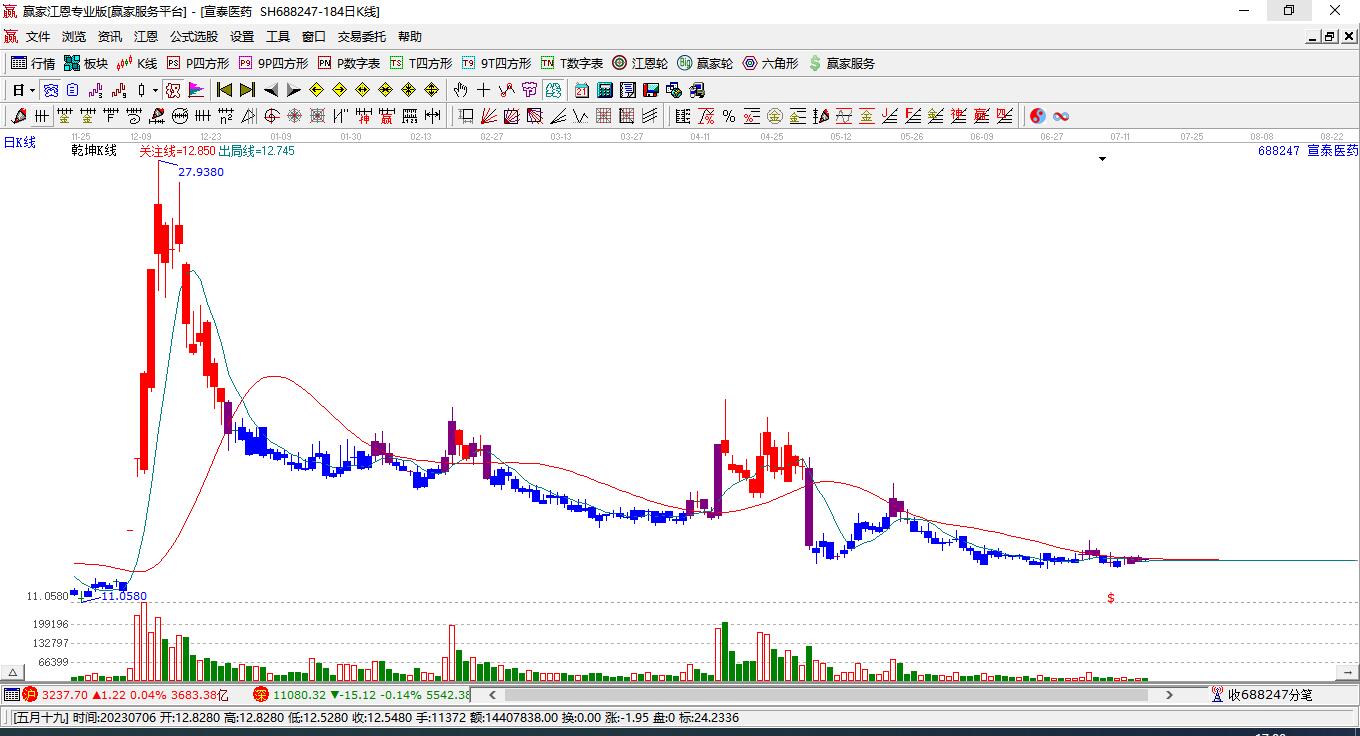1360x736 pixels.
Task: Click the gold coin 金 icon
Action: [x=774, y=116]
